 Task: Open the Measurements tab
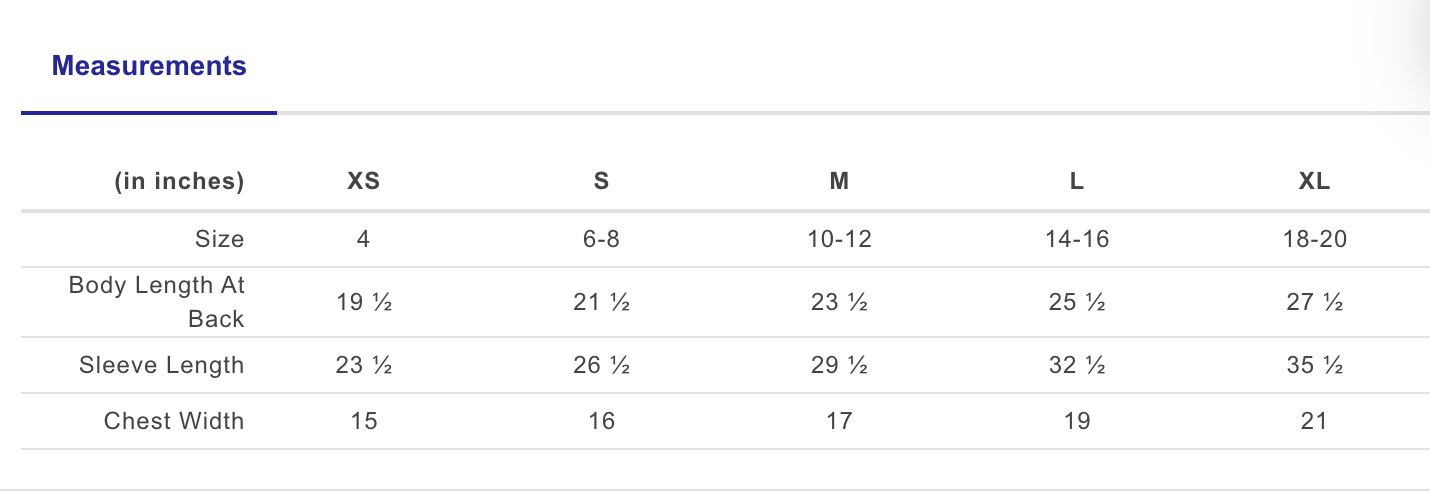149,67
